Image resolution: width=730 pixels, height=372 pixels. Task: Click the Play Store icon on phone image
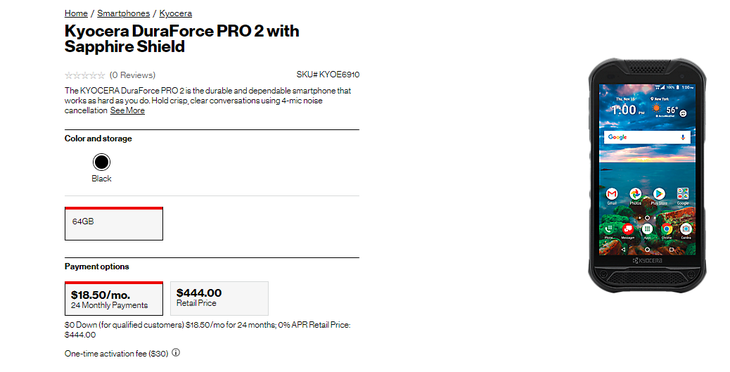pyautogui.click(x=659, y=194)
